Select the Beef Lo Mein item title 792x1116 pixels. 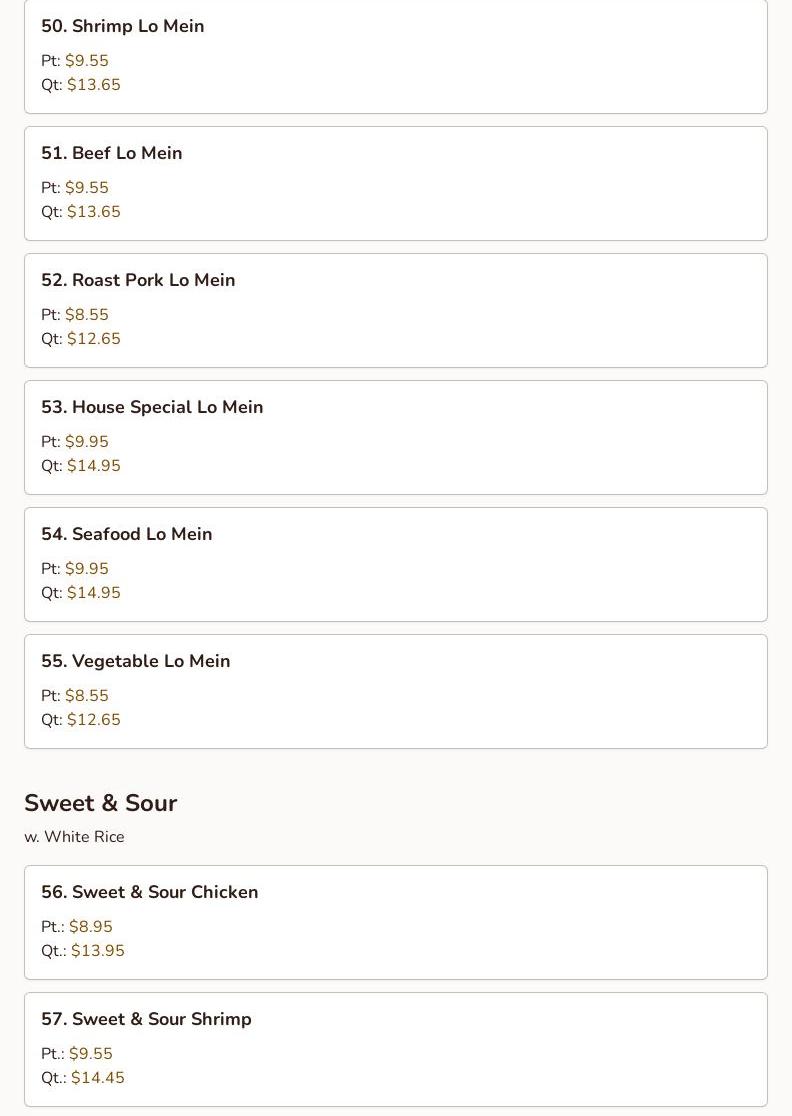click(111, 154)
